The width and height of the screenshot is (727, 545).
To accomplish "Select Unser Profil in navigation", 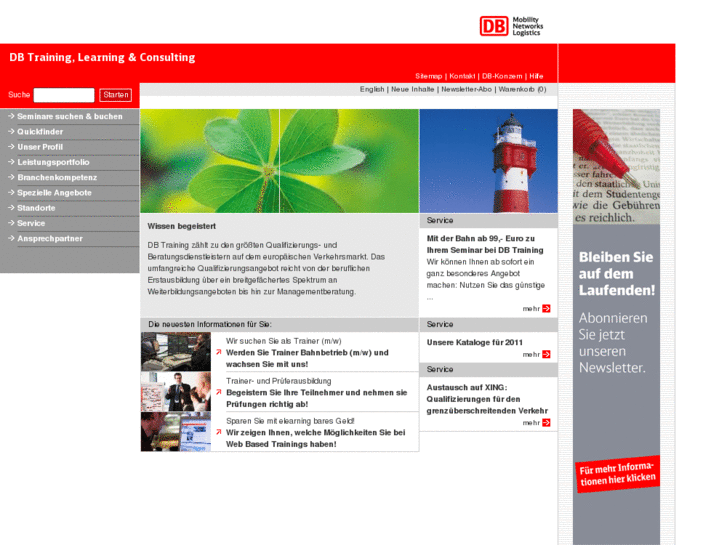I will coord(40,147).
